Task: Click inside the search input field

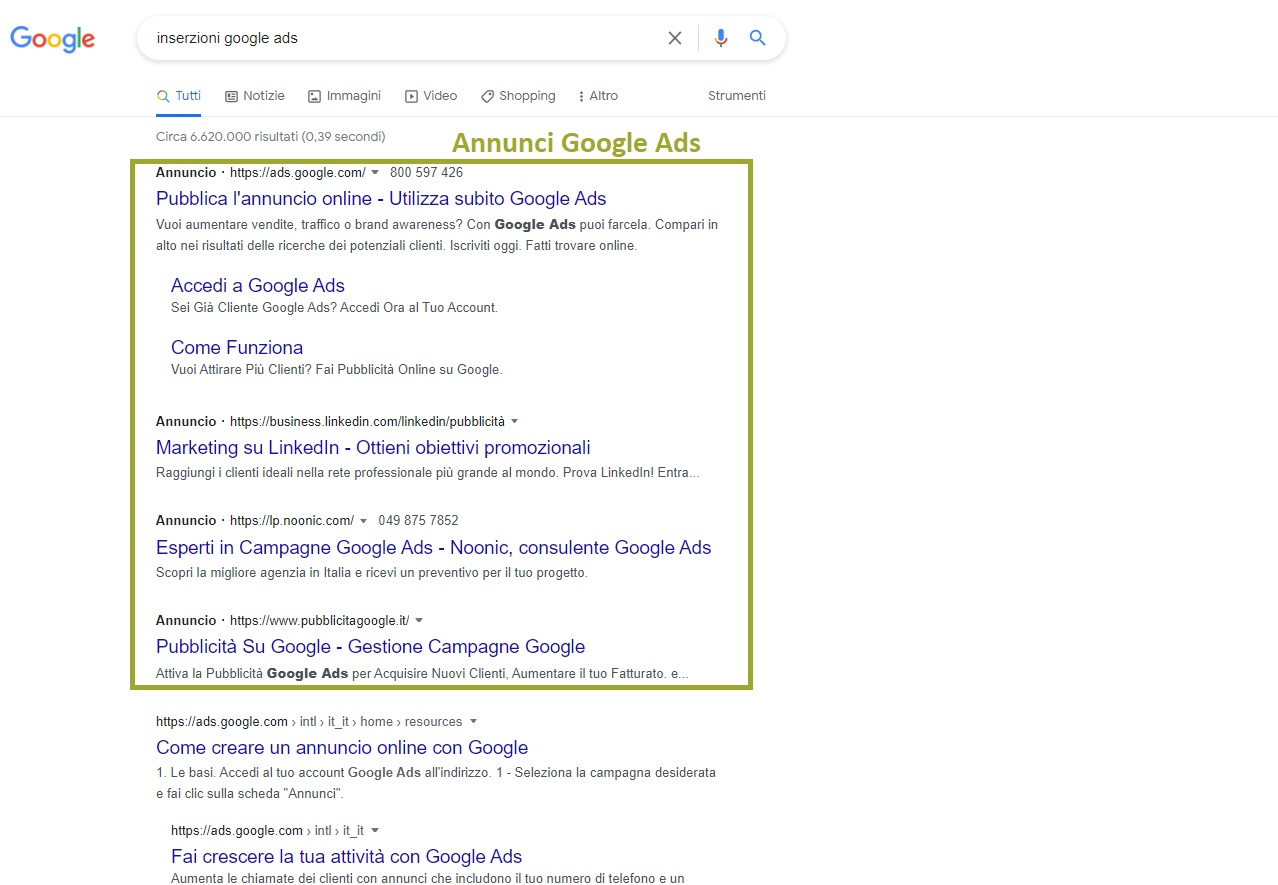Action: (x=405, y=38)
